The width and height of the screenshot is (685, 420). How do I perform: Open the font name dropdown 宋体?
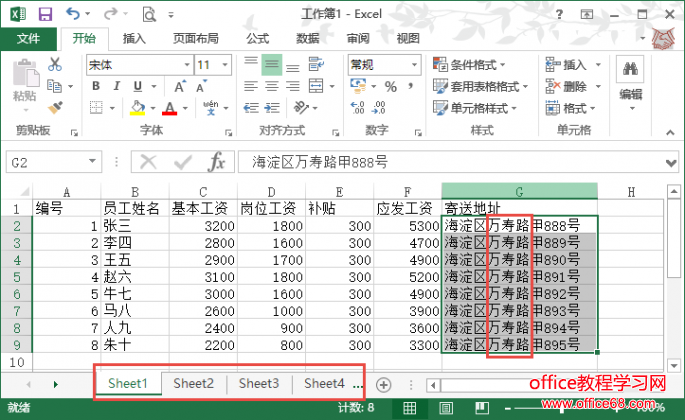point(187,65)
